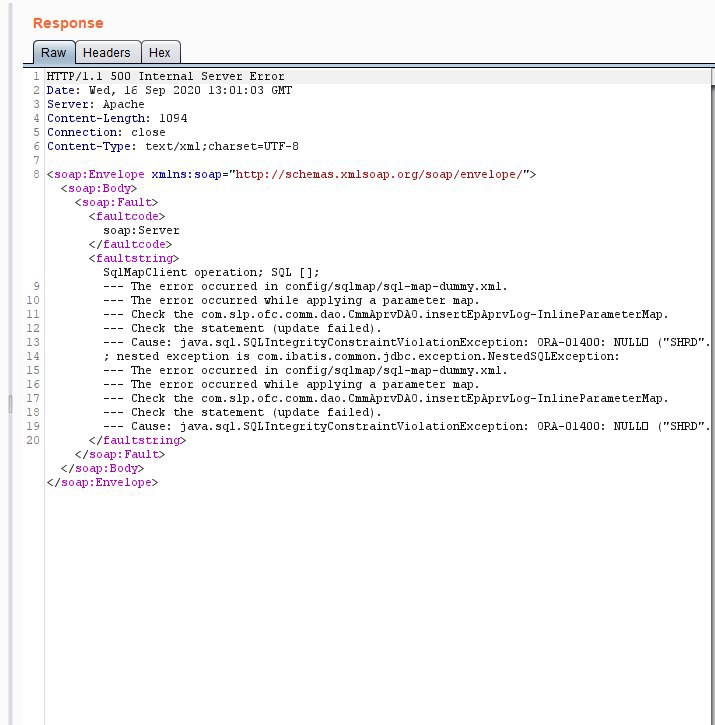Click the closing faultstring tag

click(137, 440)
